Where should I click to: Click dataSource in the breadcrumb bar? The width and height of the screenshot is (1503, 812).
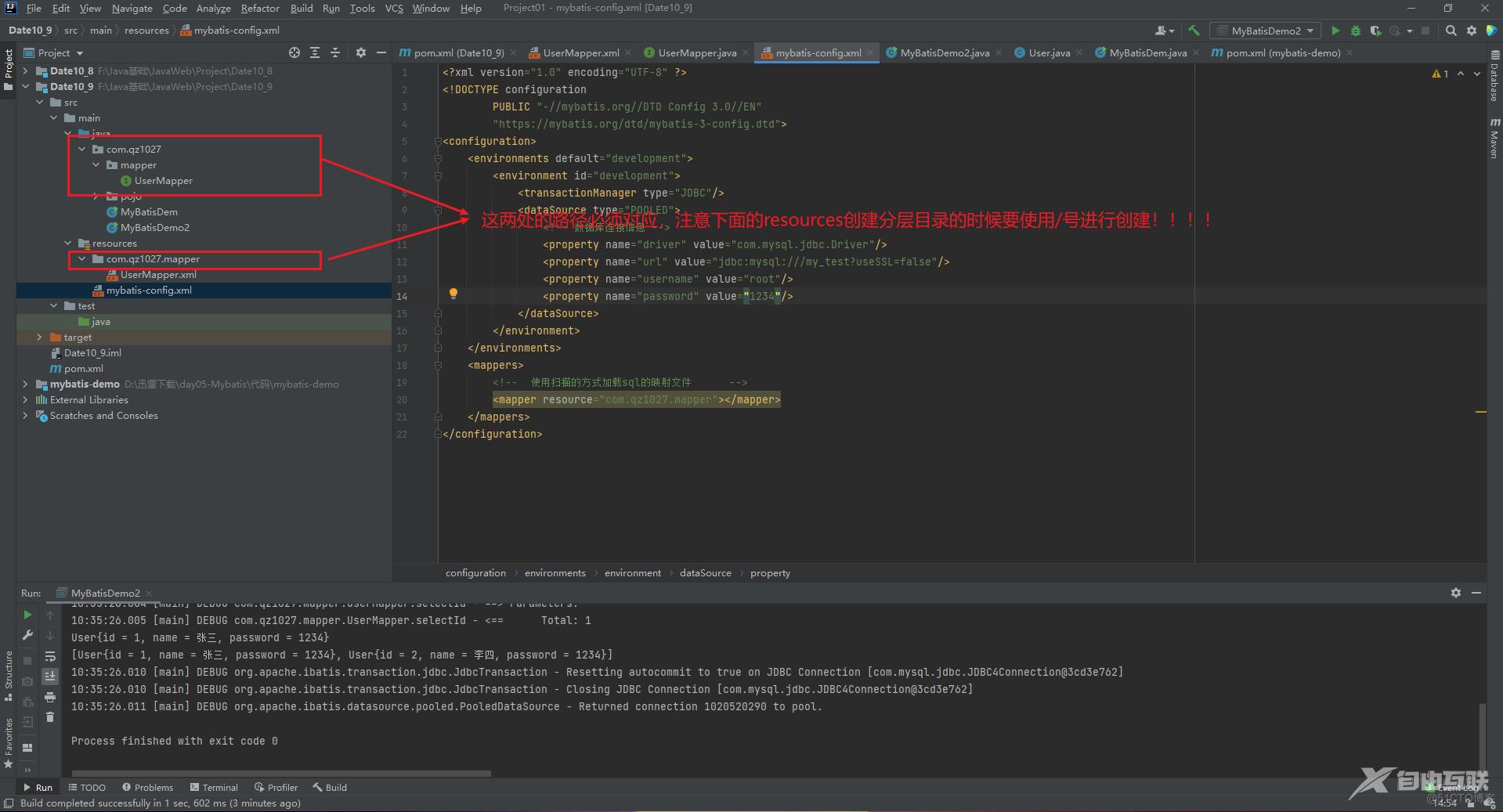(x=705, y=572)
